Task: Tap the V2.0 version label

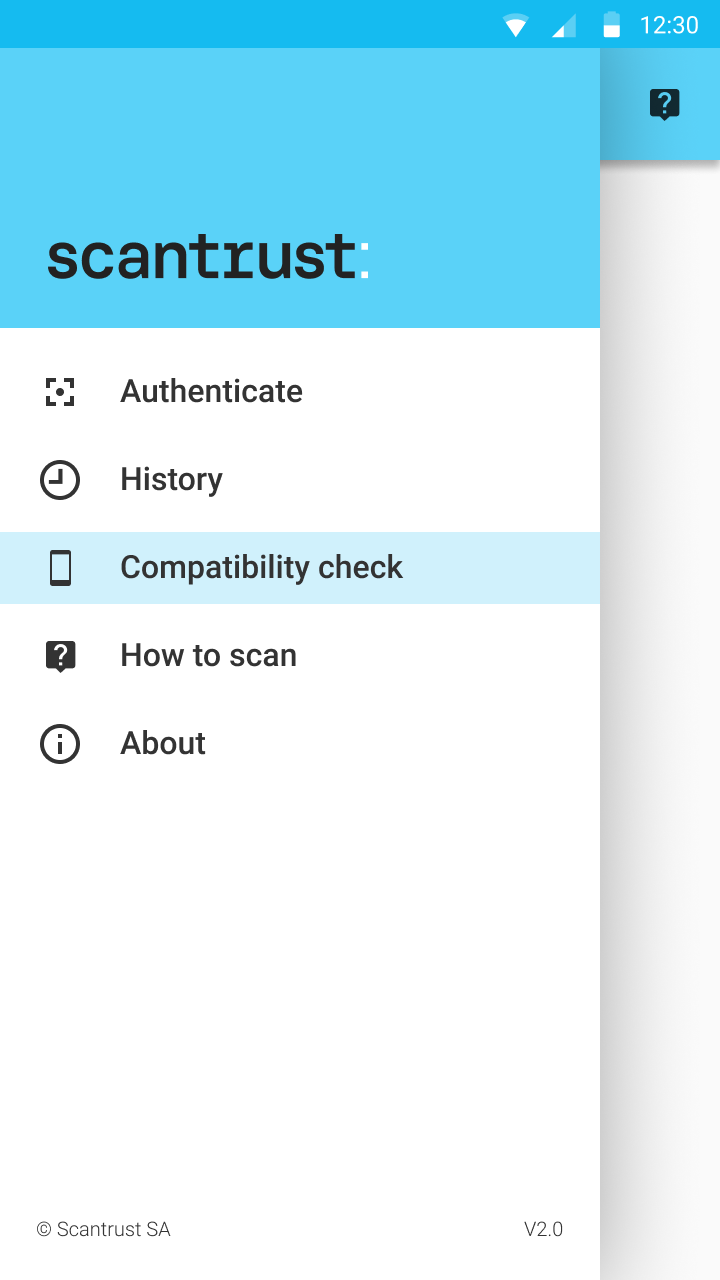Action: click(x=544, y=1230)
